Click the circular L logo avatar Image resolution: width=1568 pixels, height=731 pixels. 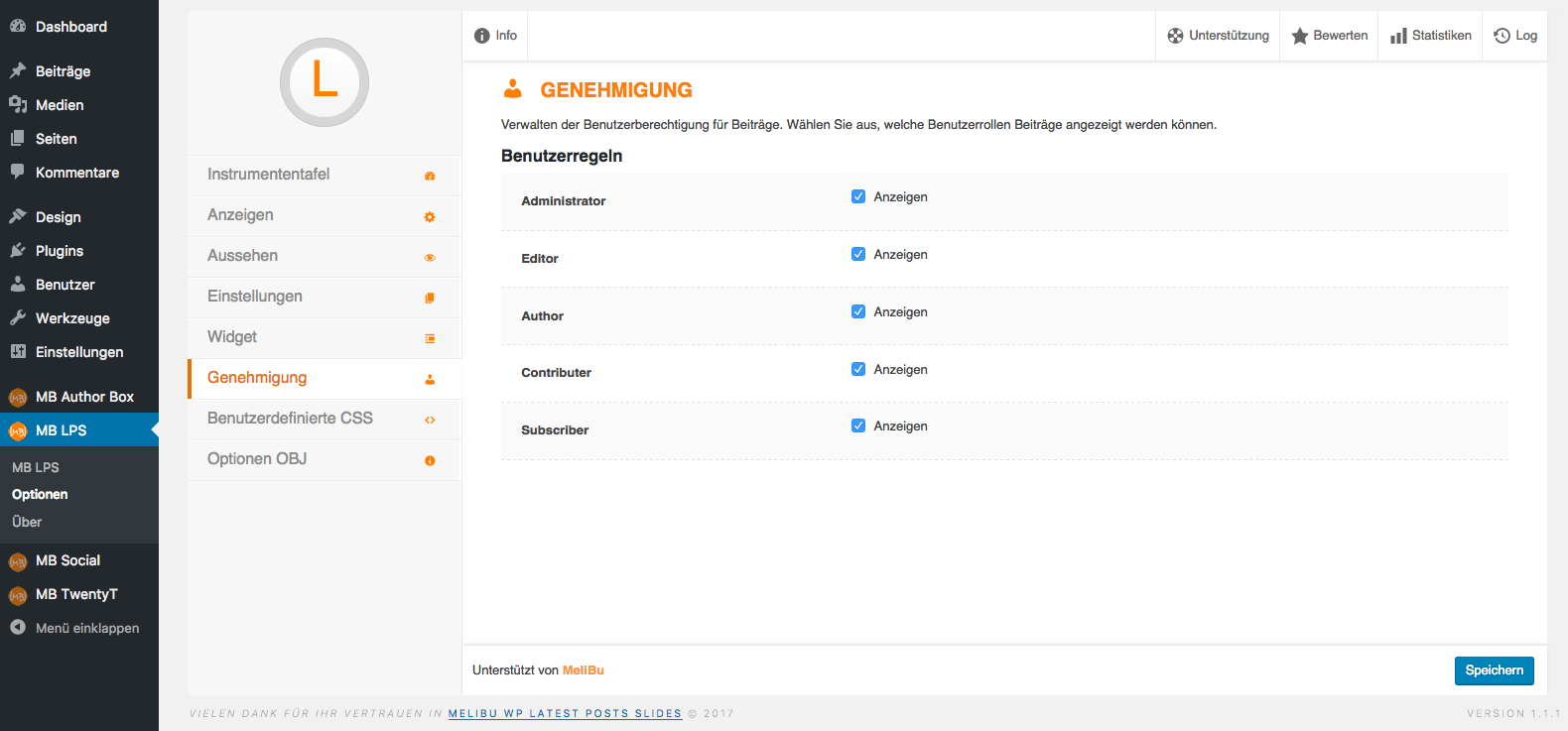coord(325,82)
